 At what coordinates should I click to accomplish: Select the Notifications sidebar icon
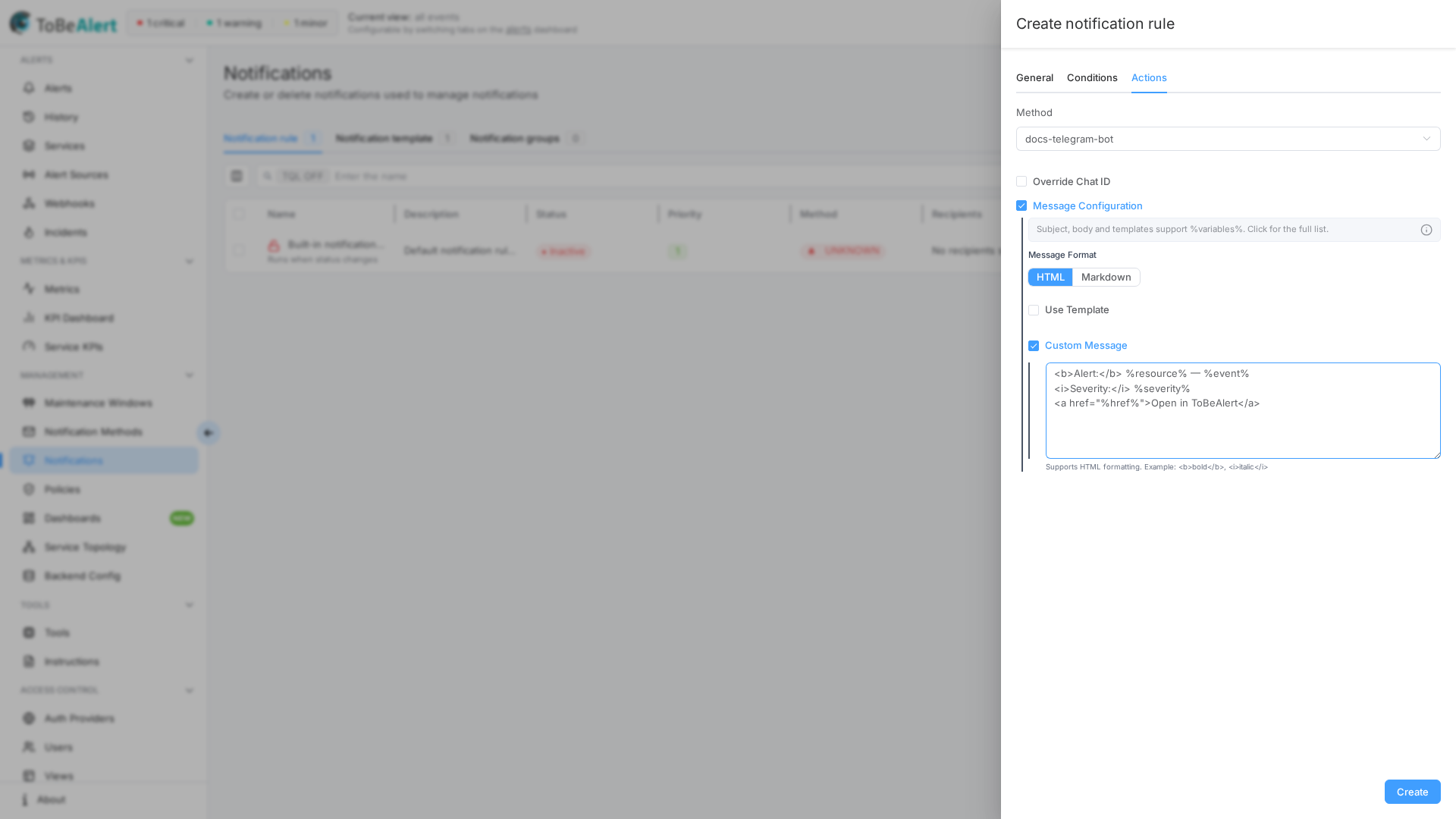(x=29, y=460)
